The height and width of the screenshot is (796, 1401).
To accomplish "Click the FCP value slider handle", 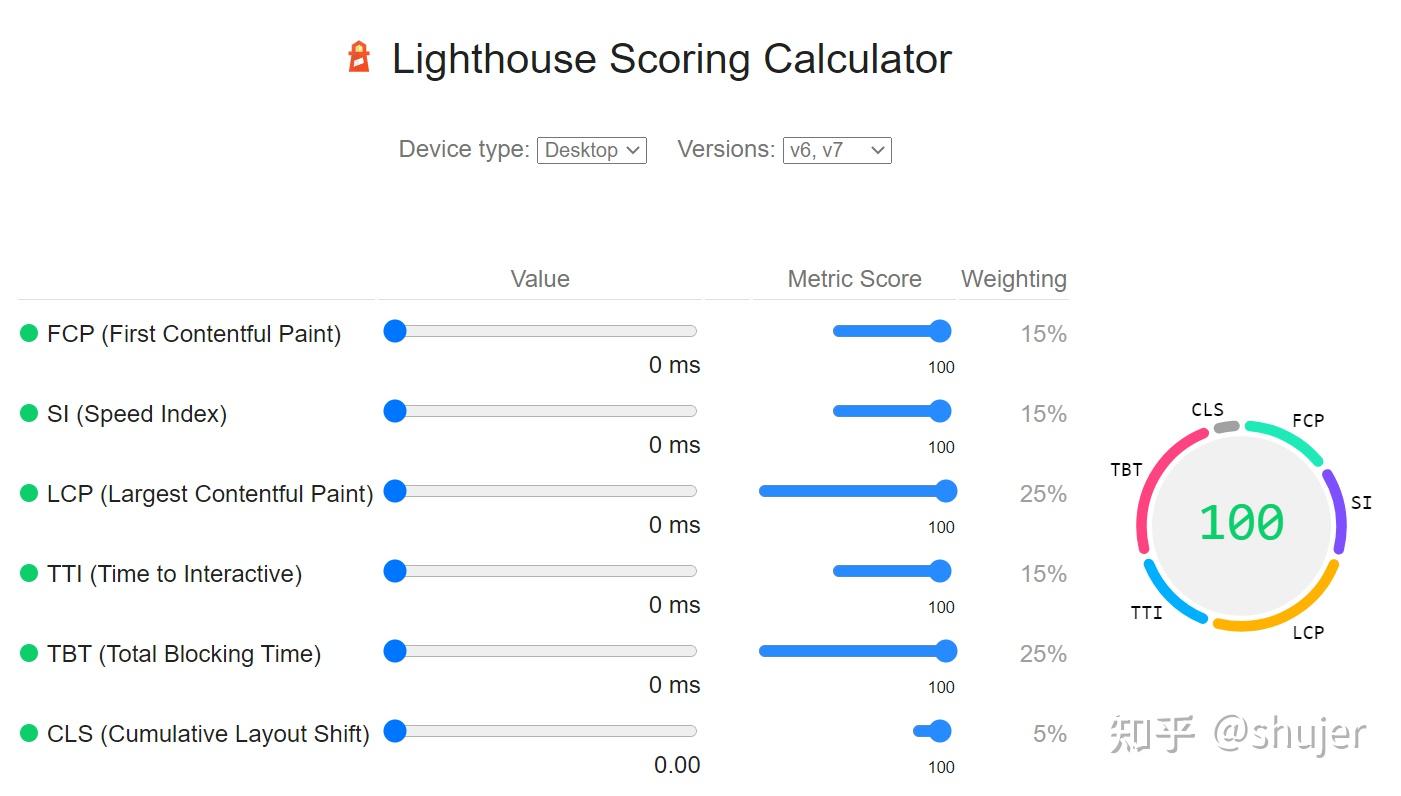I will pos(394,331).
